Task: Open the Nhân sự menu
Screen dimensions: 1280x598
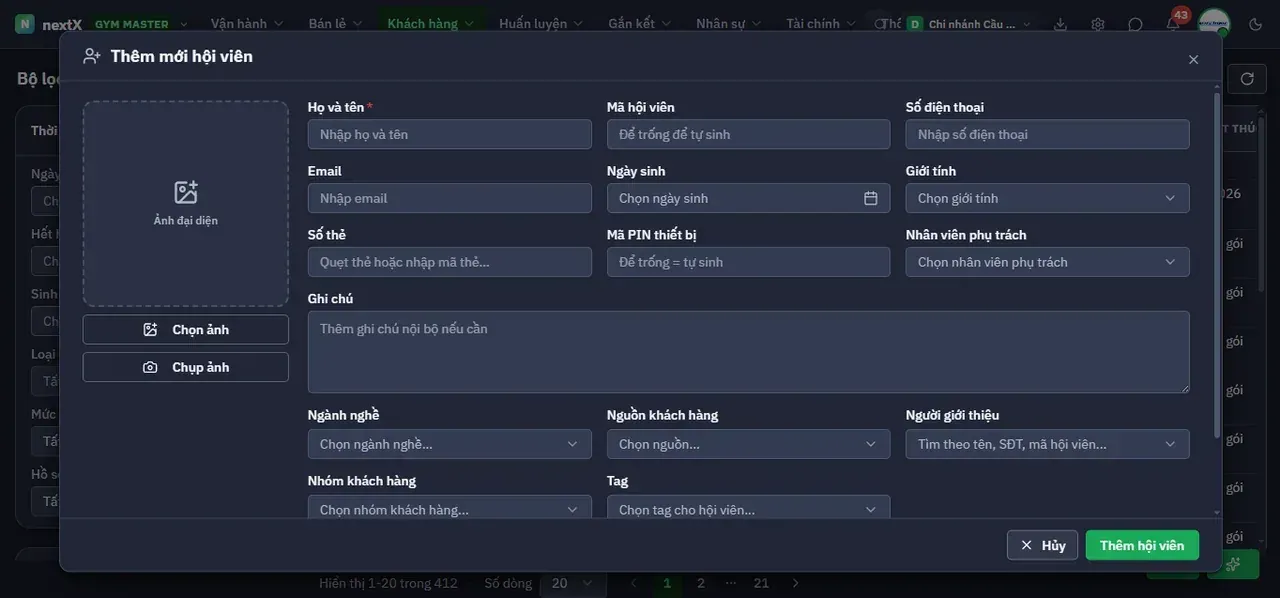Action: [730, 24]
